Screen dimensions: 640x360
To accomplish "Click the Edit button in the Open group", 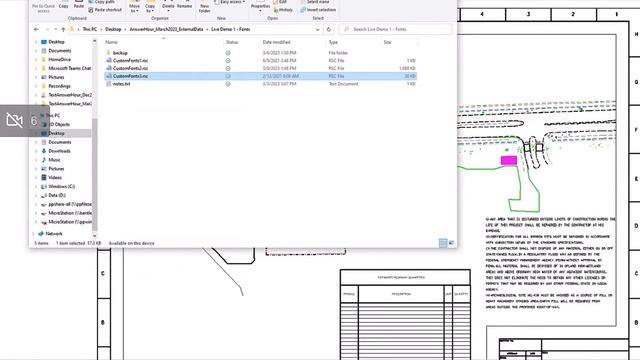I will [x=280, y=2].
